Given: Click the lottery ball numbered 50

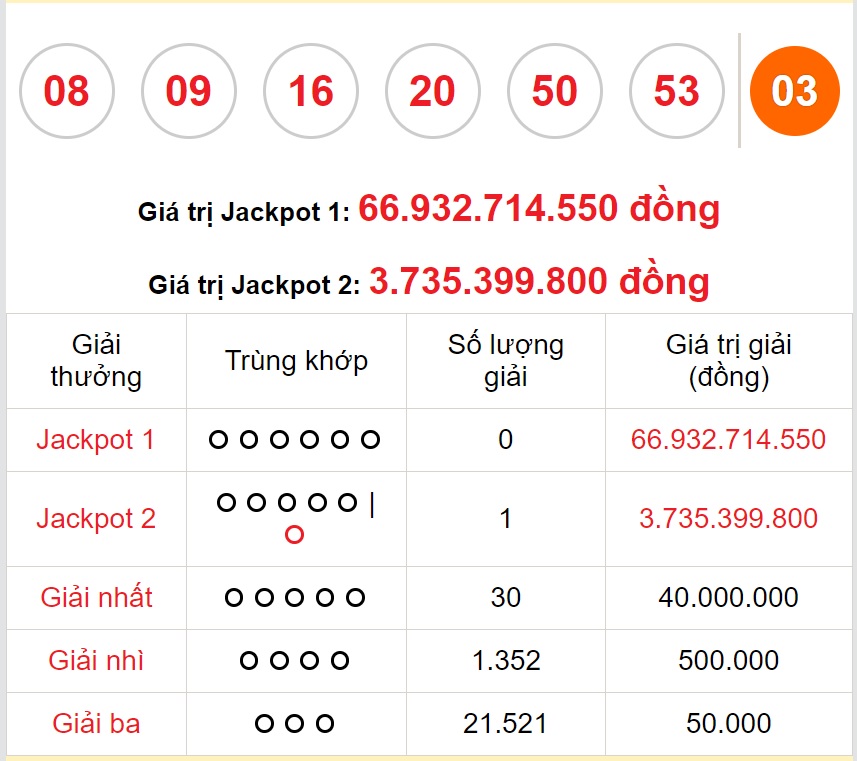Looking at the screenshot, I should tap(554, 91).
